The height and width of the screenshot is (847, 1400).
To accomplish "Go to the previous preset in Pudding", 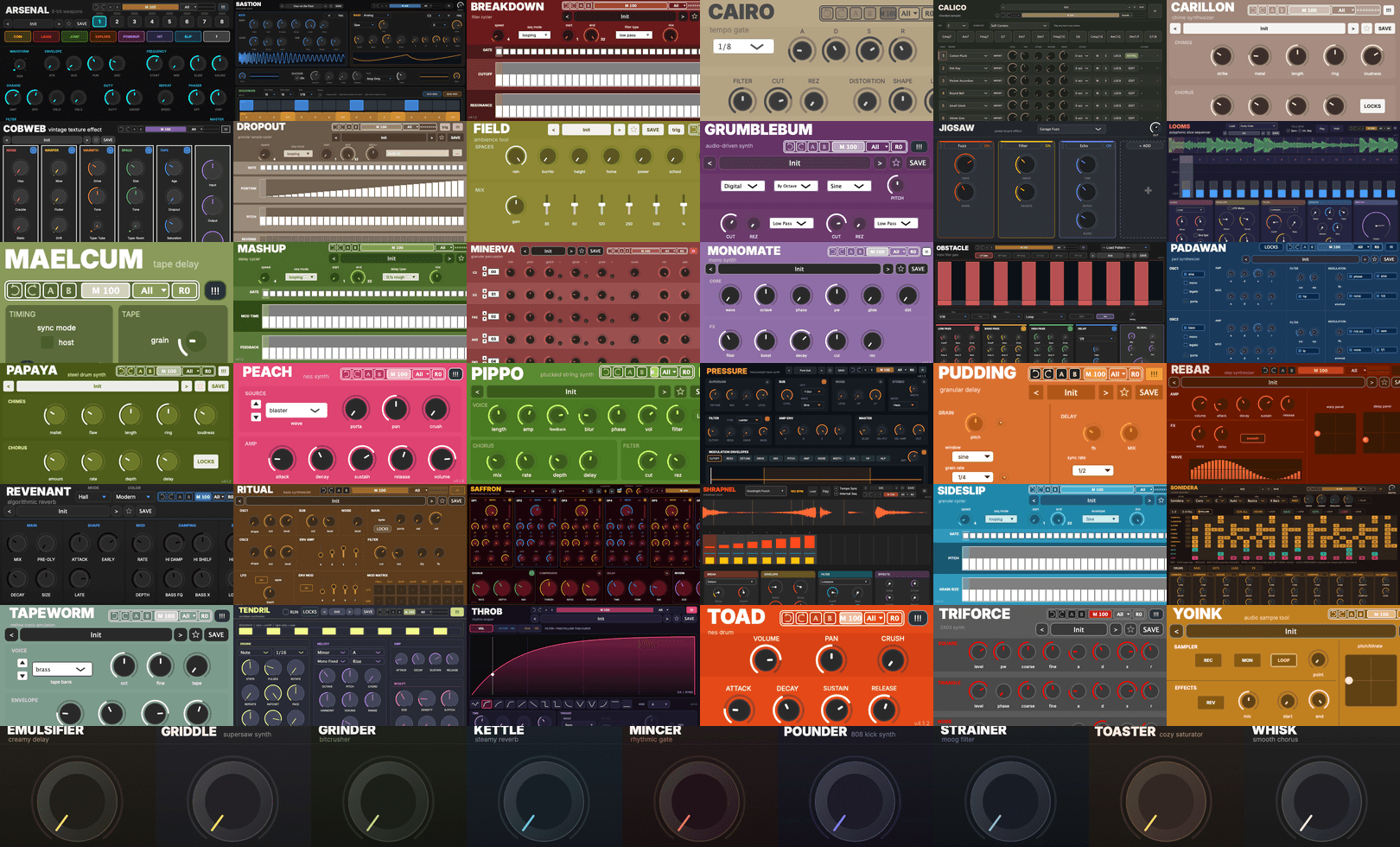I will (x=1036, y=392).
